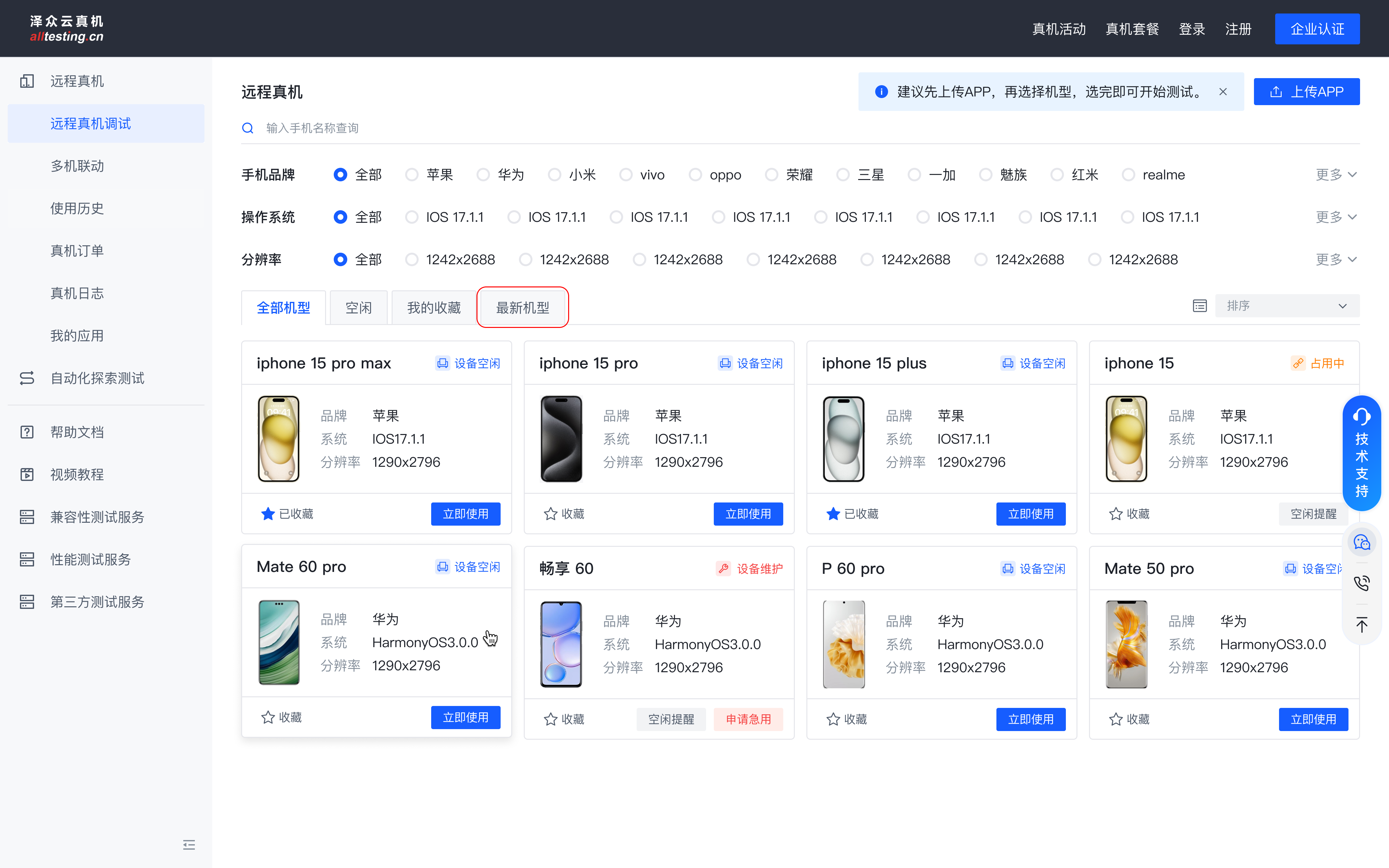Choose first 1242x2688 resolution option
The height and width of the screenshot is (868, 1389).
(x=412, y=259)
